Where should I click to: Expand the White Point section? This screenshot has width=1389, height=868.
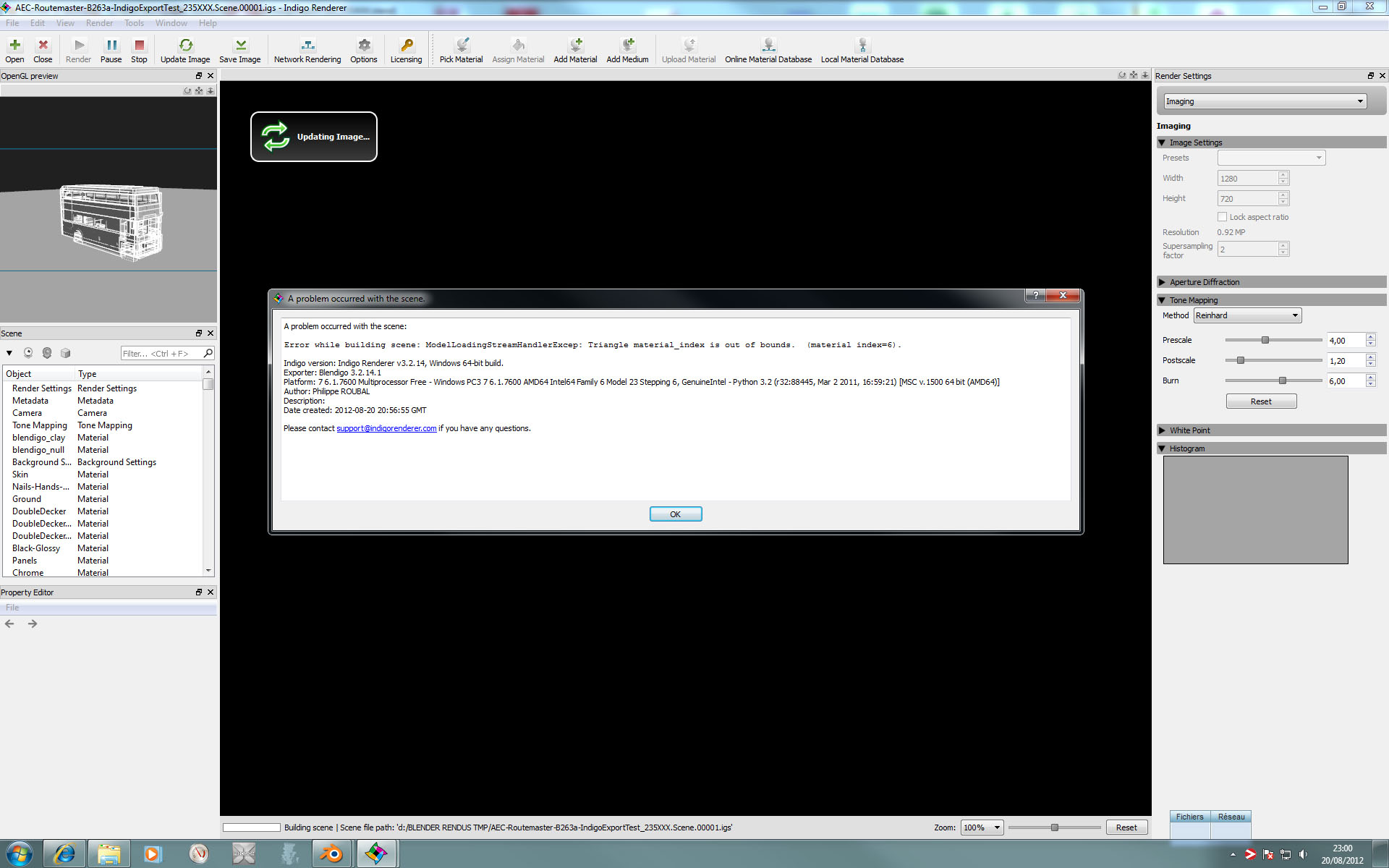[1162, 430]
